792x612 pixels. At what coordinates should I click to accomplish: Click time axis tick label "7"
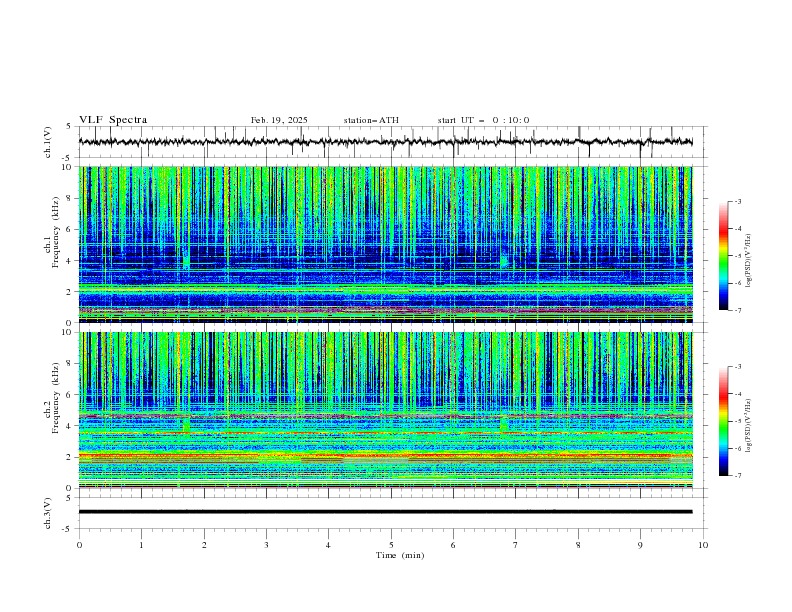(x=516, y=545)
